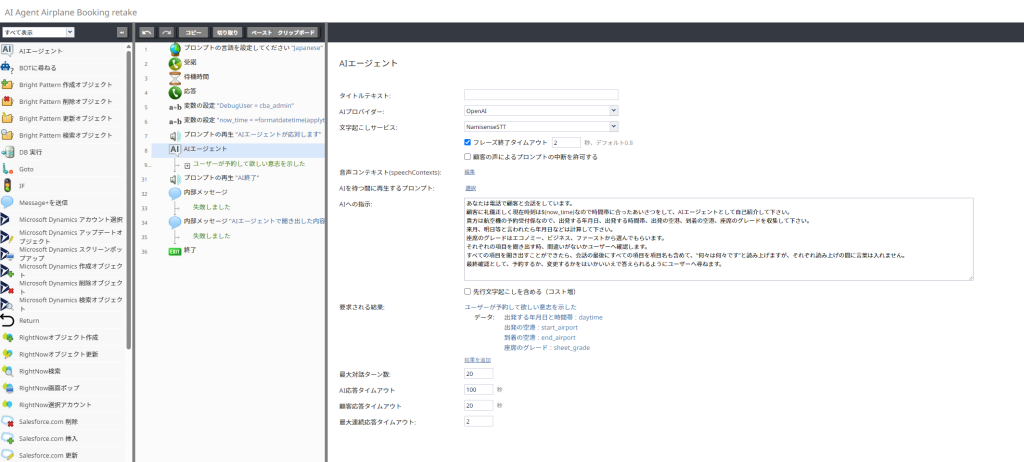Image resolution: width=1024 pixels, height=462 pixels.
Task: Select the 待機時間 step in the flow
Action: (195, 76)
